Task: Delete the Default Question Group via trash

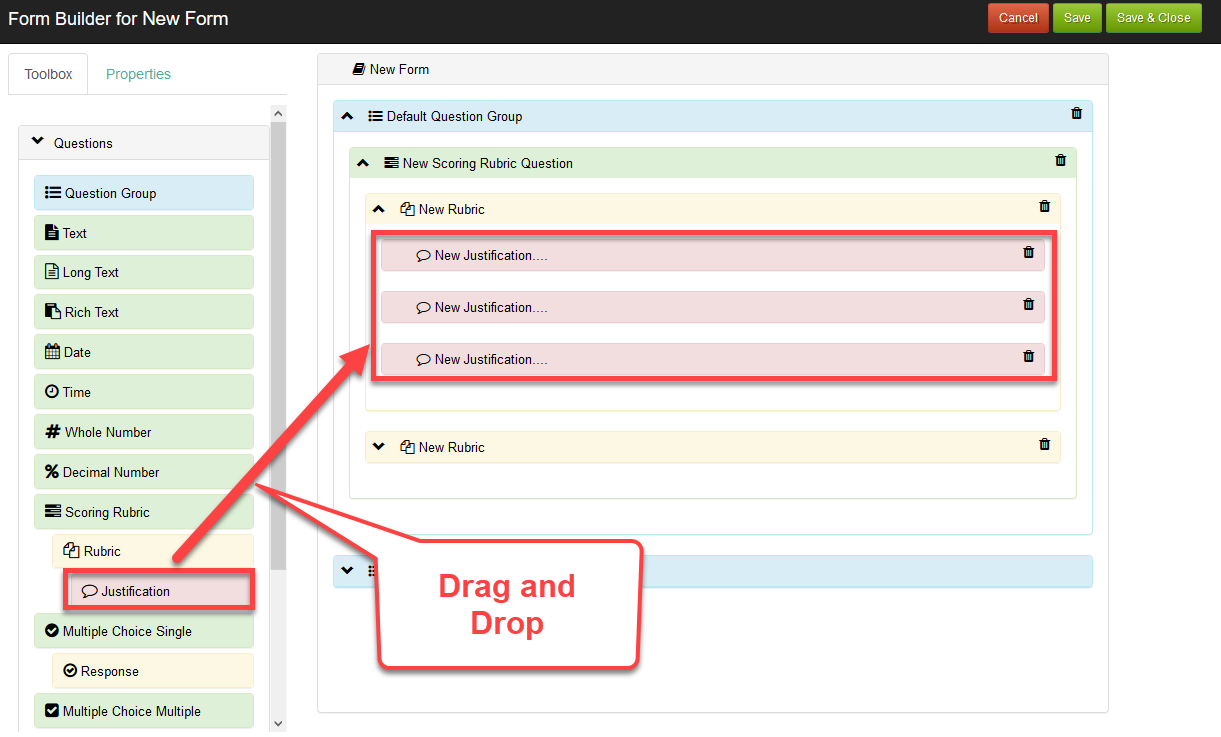Action: click(1076, 113)
